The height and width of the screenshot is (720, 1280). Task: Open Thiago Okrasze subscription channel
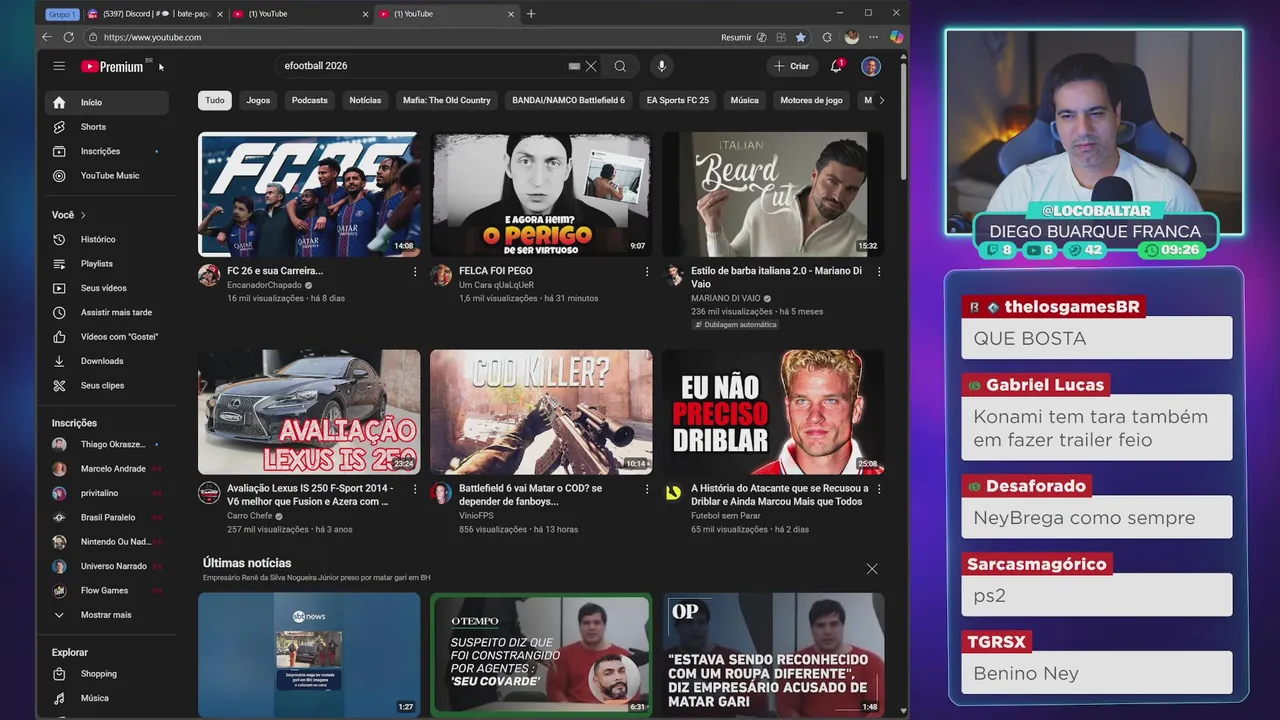tap(107, 445)
